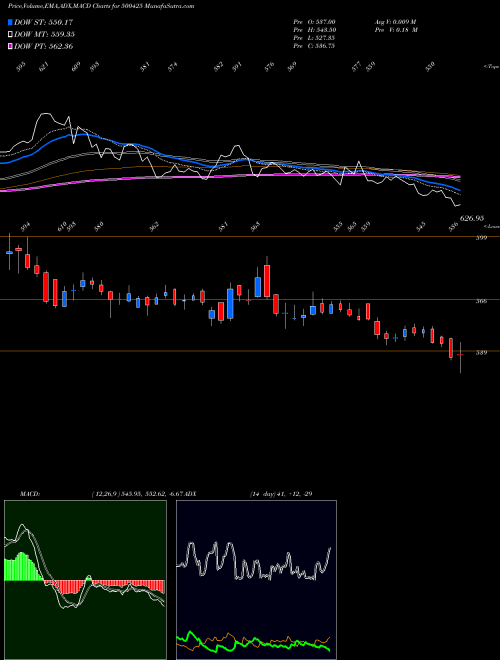Screen dimensions: 500x660
Task: Click the ADX '(14 day) 41, +12, -29' values
Action: coord(281,493)
